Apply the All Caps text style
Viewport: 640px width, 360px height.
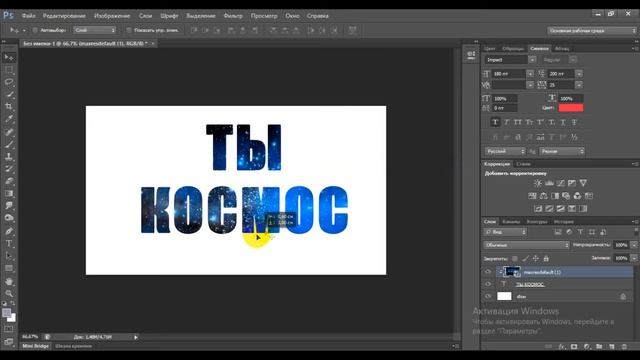(x=518, y=122)
